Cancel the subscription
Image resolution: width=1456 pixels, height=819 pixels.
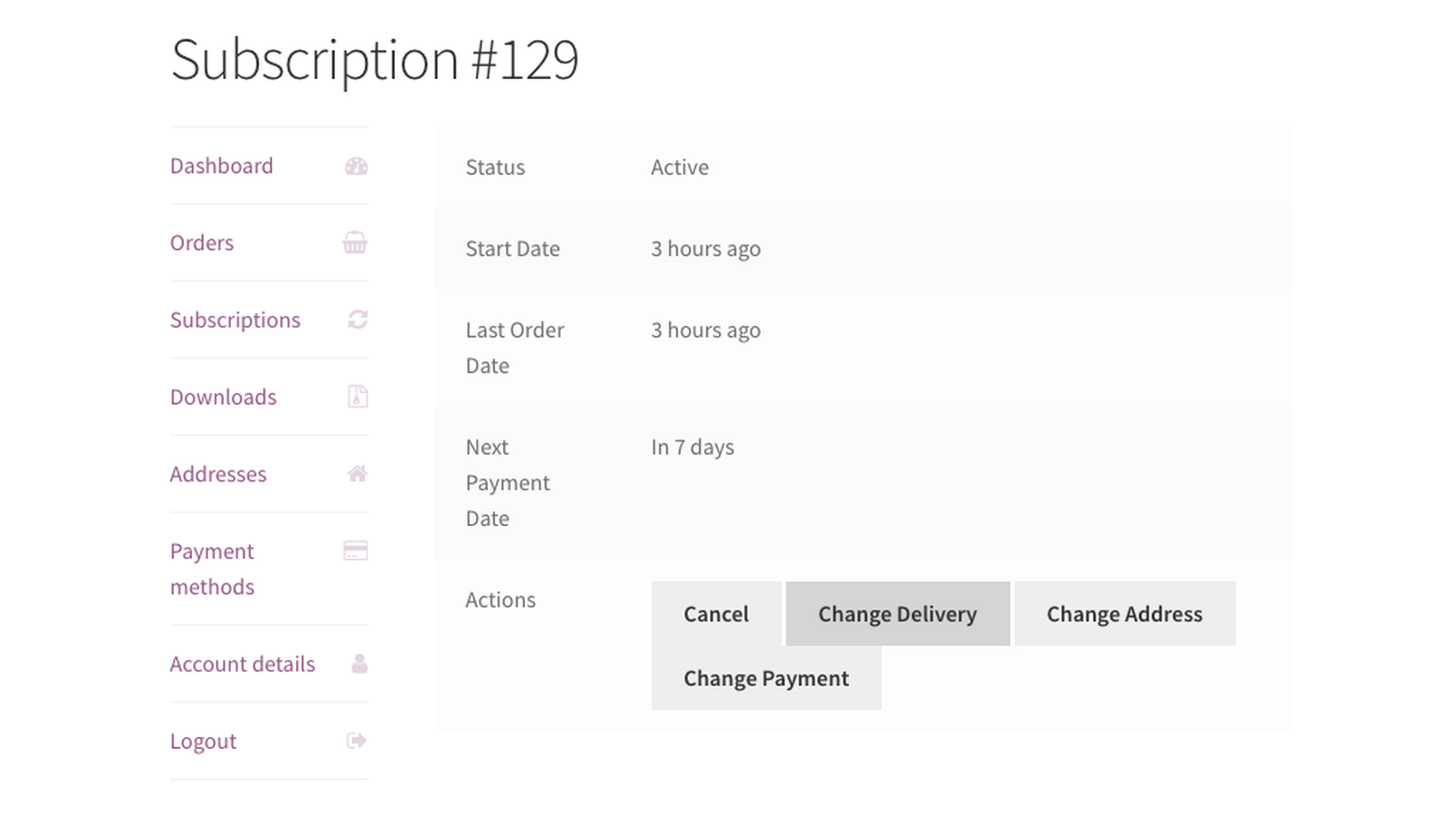click(716, 614)
